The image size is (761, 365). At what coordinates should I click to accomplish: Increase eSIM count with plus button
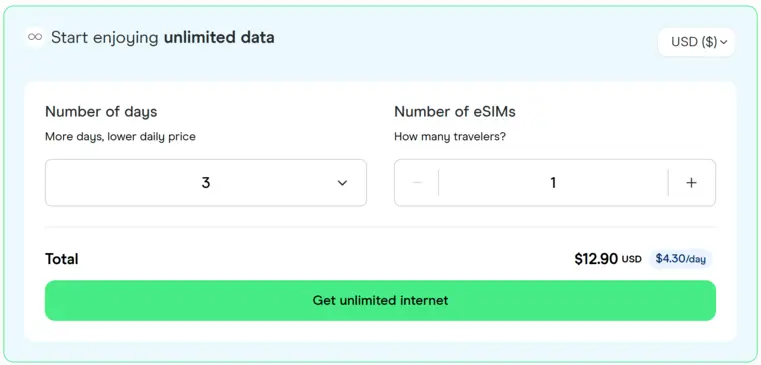click(691, 182)
